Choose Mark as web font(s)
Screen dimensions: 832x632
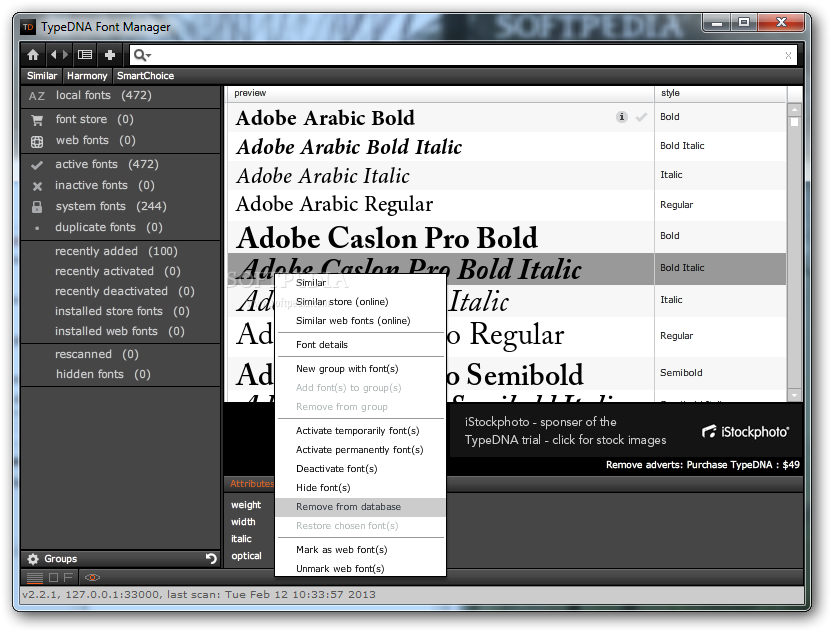(x=360, y=550)
